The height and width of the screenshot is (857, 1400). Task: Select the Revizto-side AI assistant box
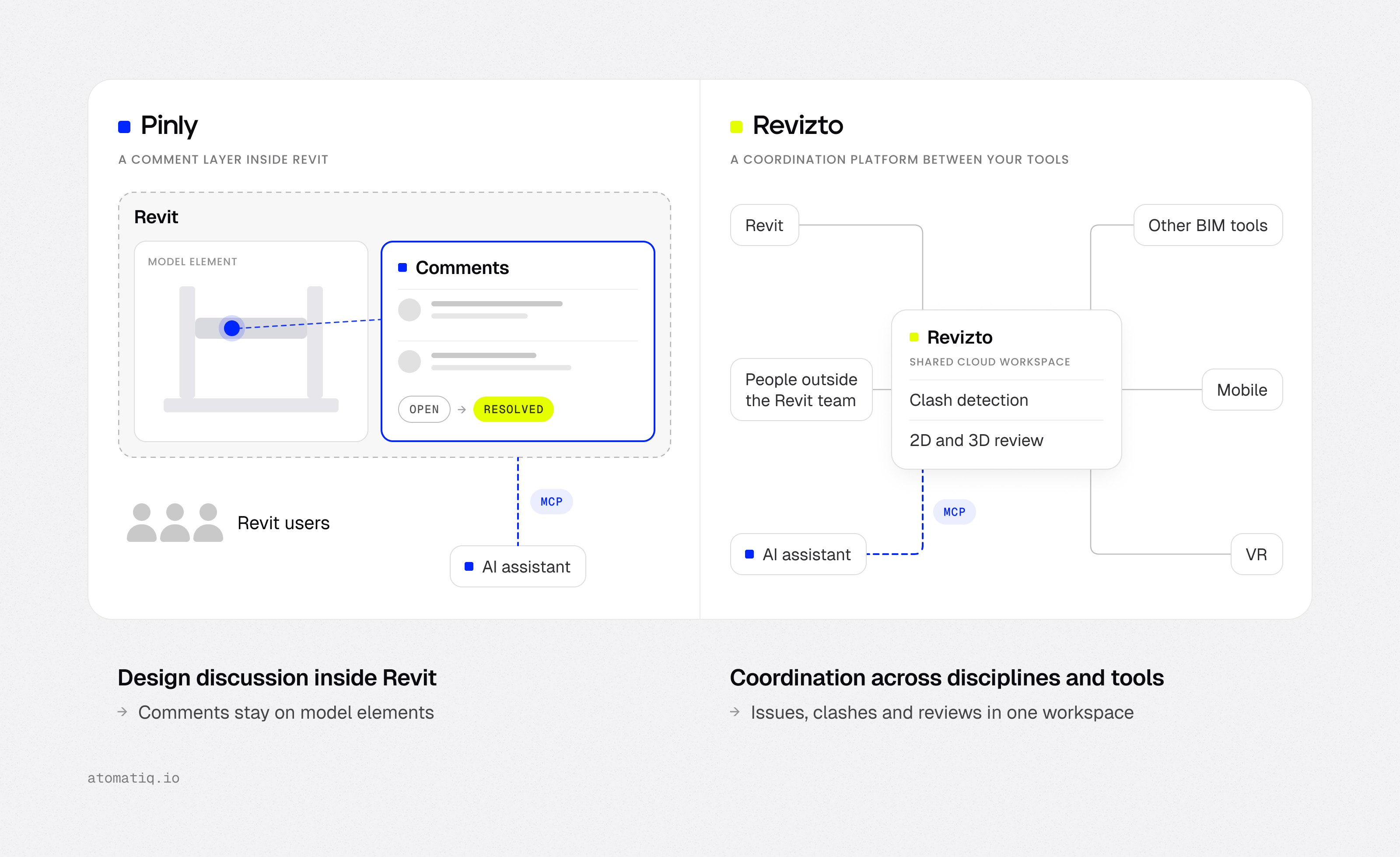point(798,554)
